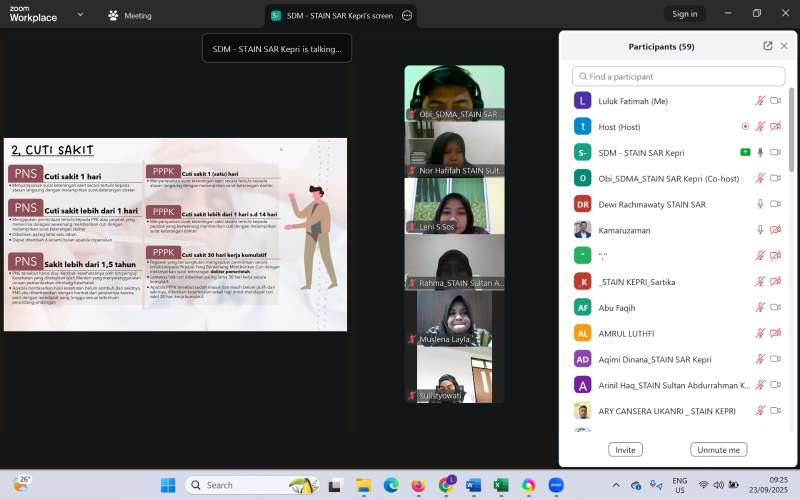Screen dimensions: 800x500
Task: Click camera icon for Aqimi Dinana
Action: tap(775, 359)
